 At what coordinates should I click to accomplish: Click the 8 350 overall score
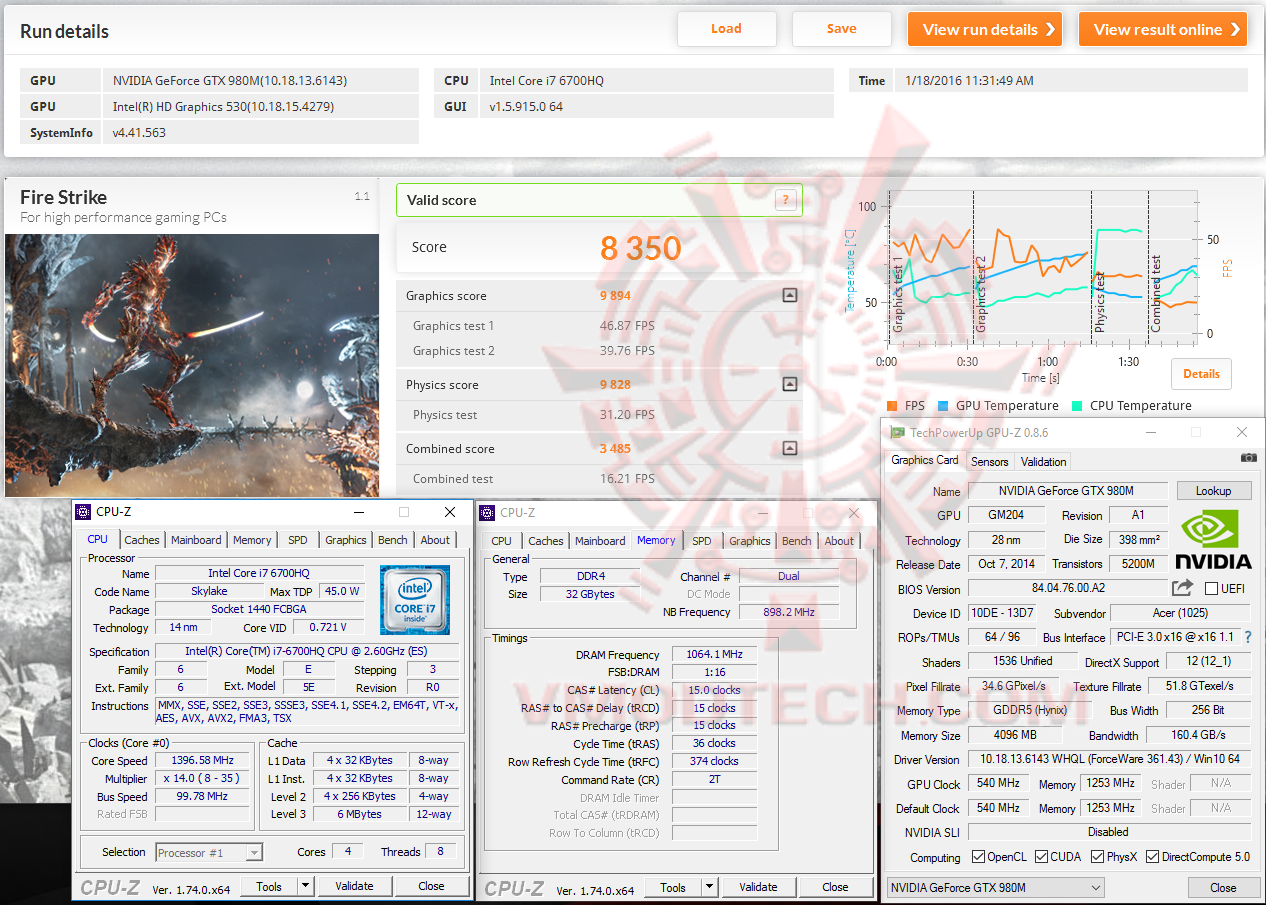click(641, 248)
